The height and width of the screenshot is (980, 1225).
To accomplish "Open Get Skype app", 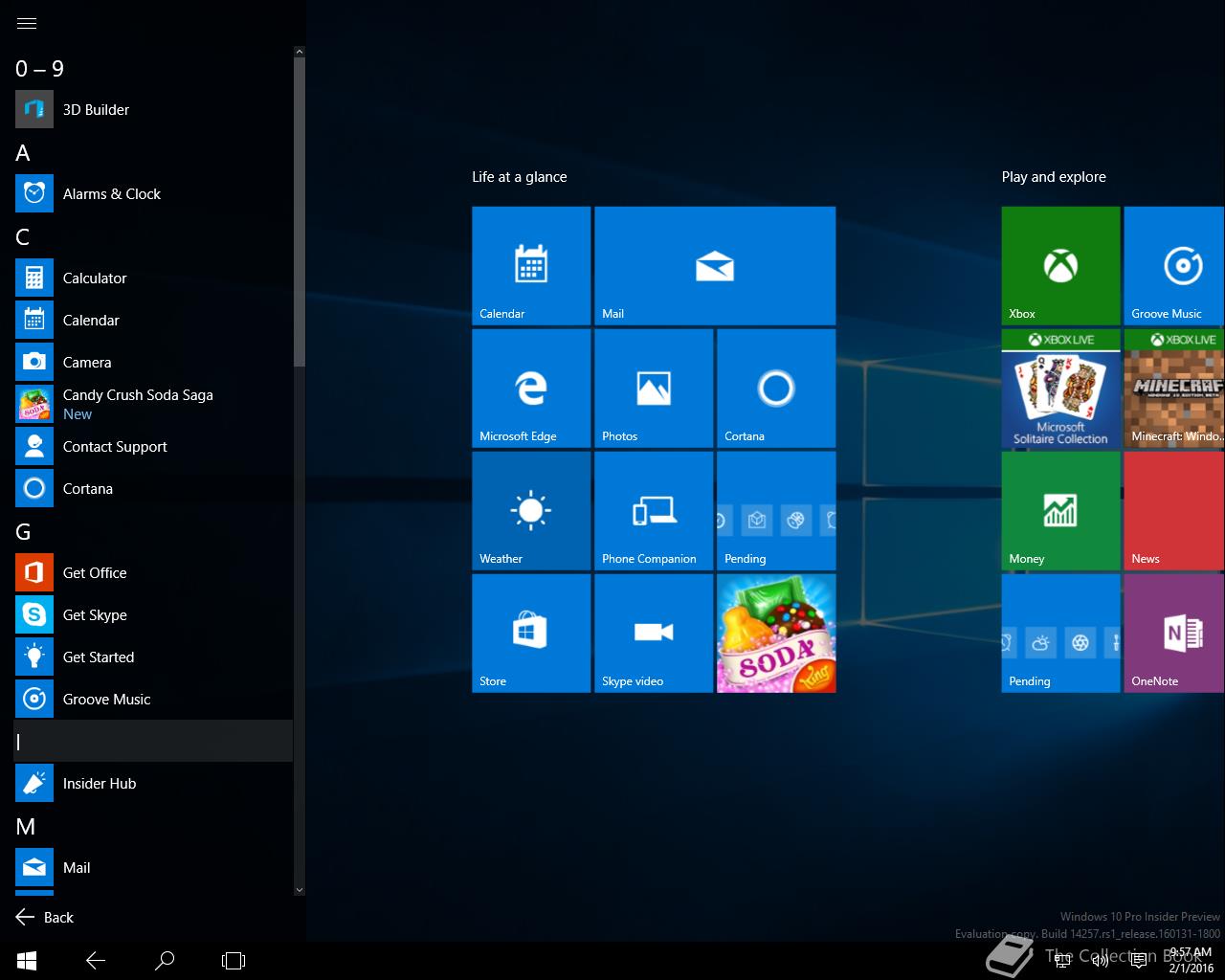I will point(153,614).
